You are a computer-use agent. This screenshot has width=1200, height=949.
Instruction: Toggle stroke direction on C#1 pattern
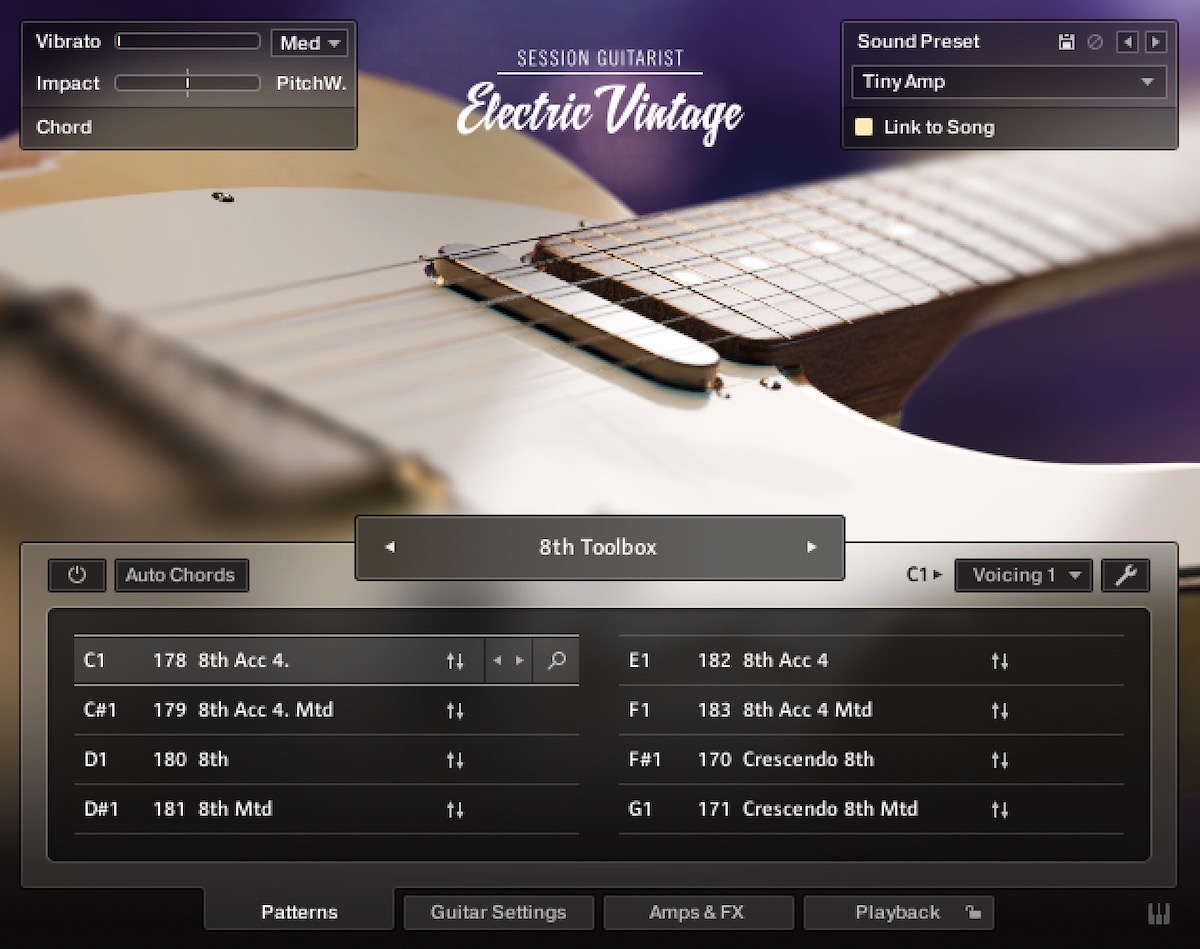click(455, 711)
